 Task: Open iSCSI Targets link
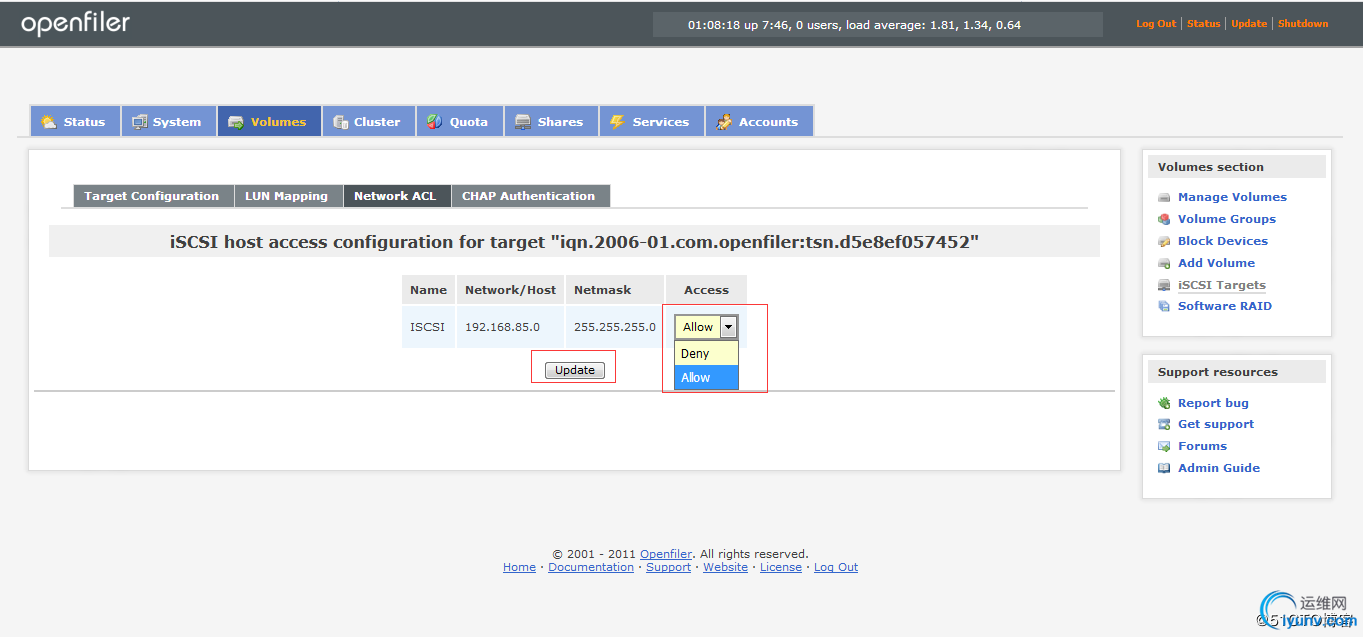(1222, 285)
